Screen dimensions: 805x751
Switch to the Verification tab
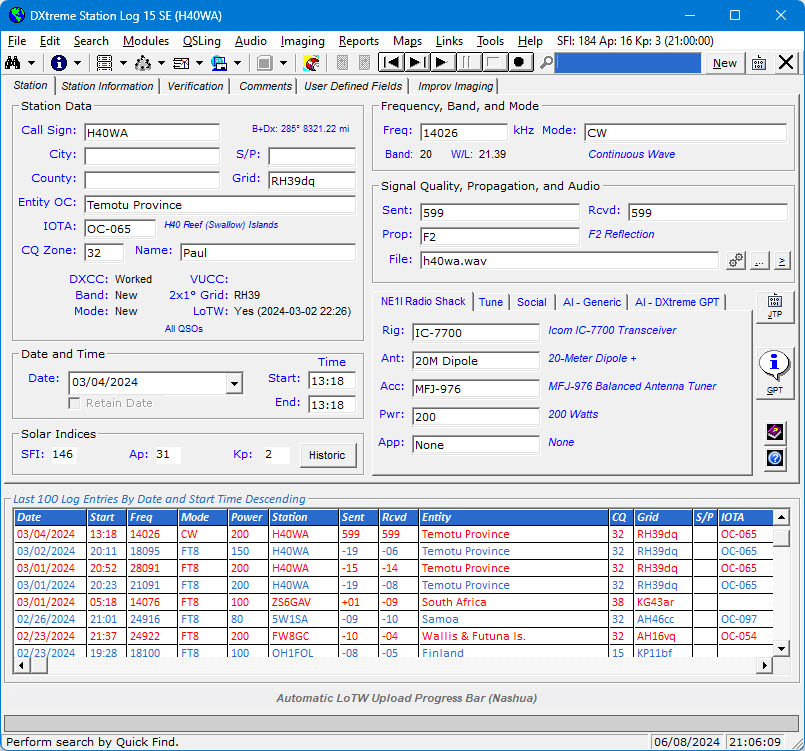pyautogui.click(x=195, y=86)
